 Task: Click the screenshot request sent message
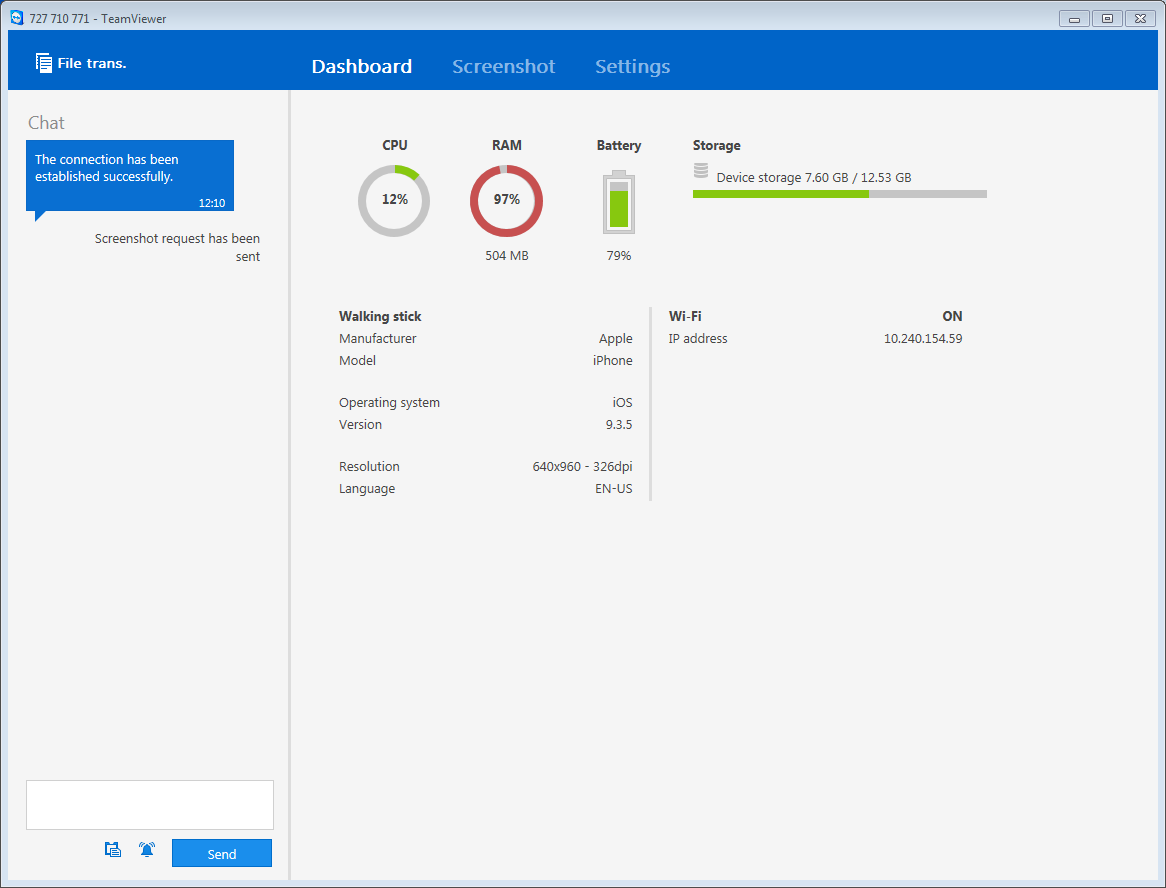(177, 247)
